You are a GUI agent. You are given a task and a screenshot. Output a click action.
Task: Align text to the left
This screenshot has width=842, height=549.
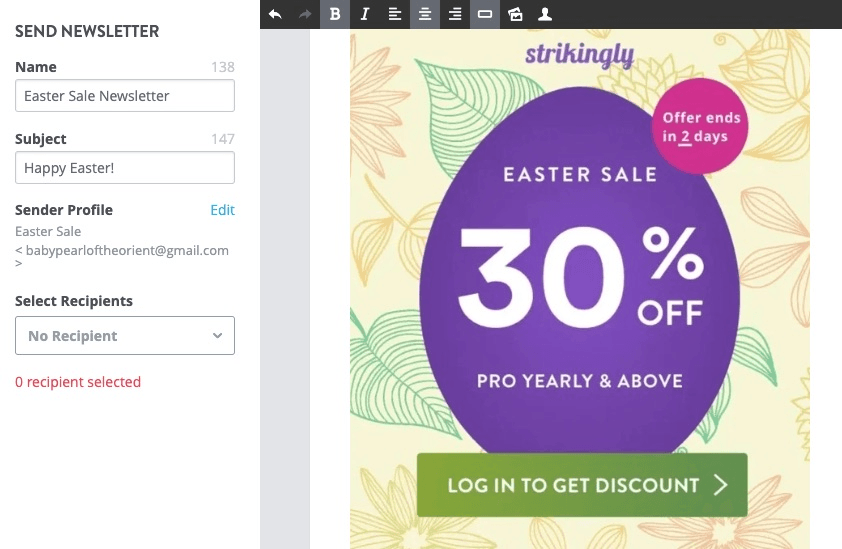pyautogui.click(x=395, y=14)
